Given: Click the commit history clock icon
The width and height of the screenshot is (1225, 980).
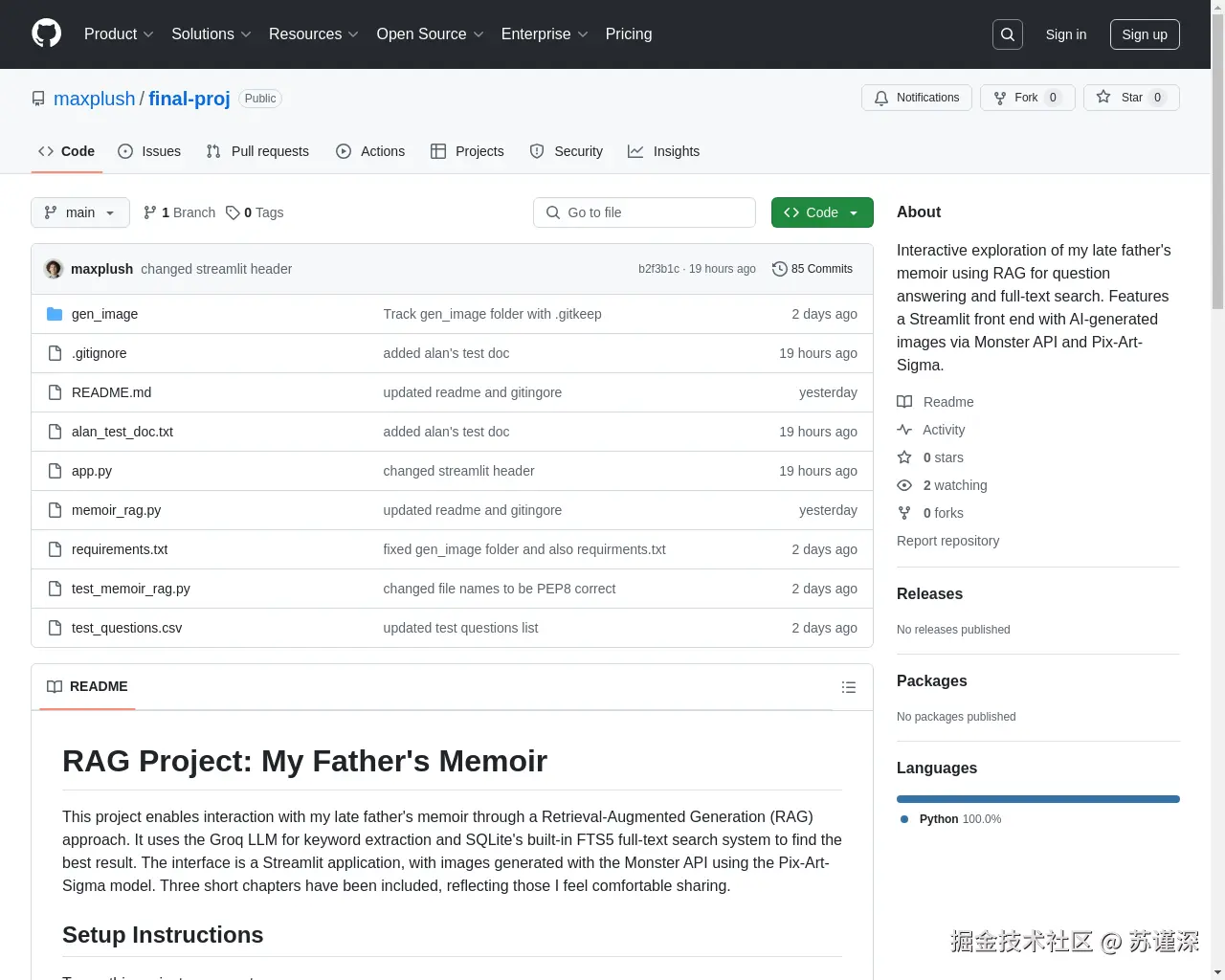Looking at the screenshot, I should (780, 269).
